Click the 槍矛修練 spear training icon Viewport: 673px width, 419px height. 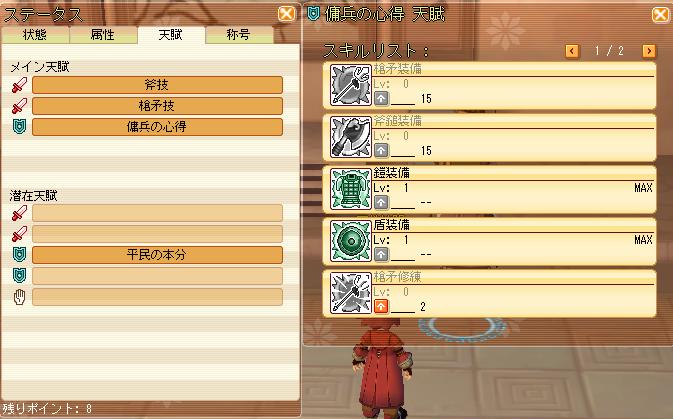tap(351, 293)
